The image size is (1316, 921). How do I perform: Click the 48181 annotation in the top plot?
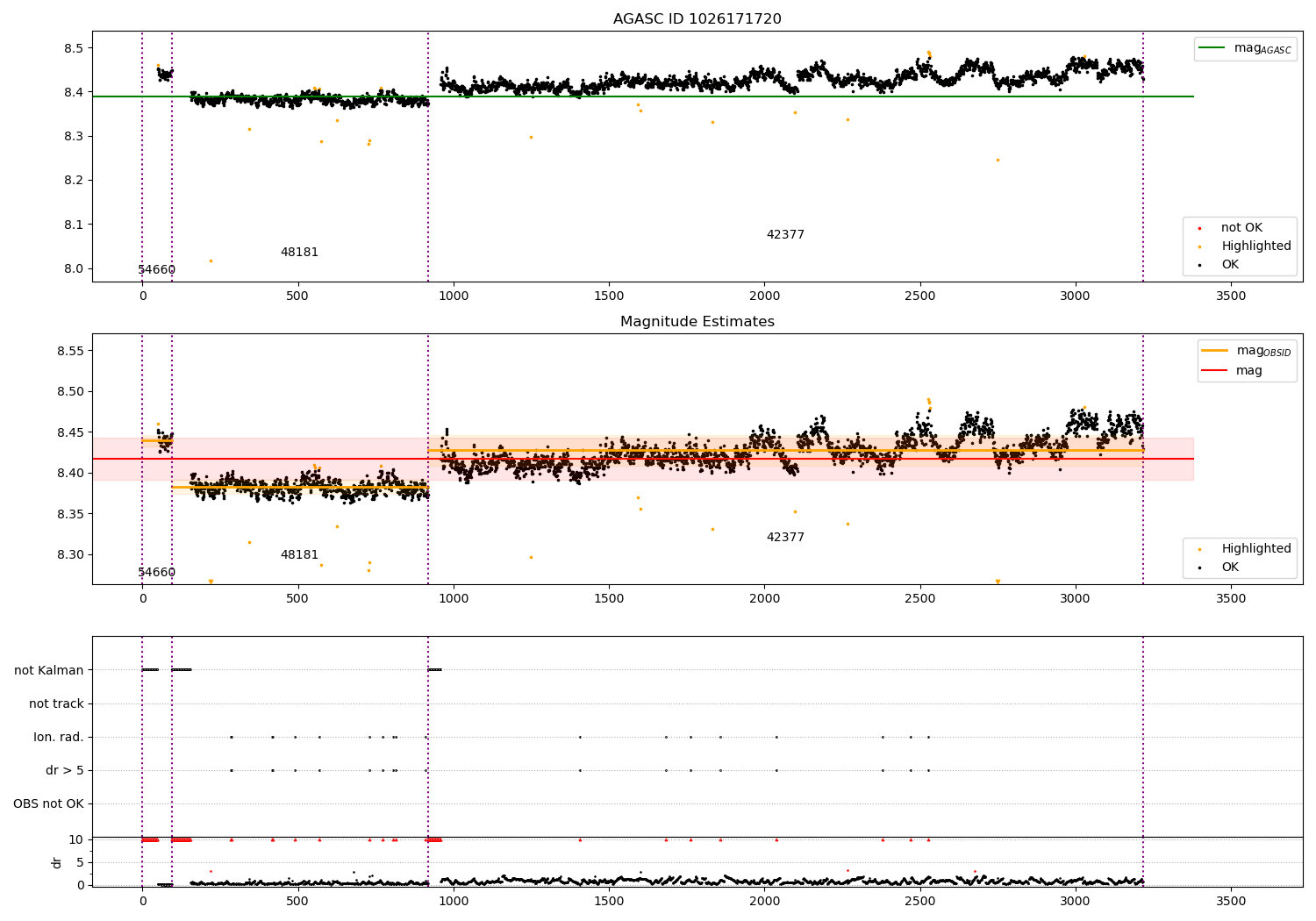pos(299,253)
